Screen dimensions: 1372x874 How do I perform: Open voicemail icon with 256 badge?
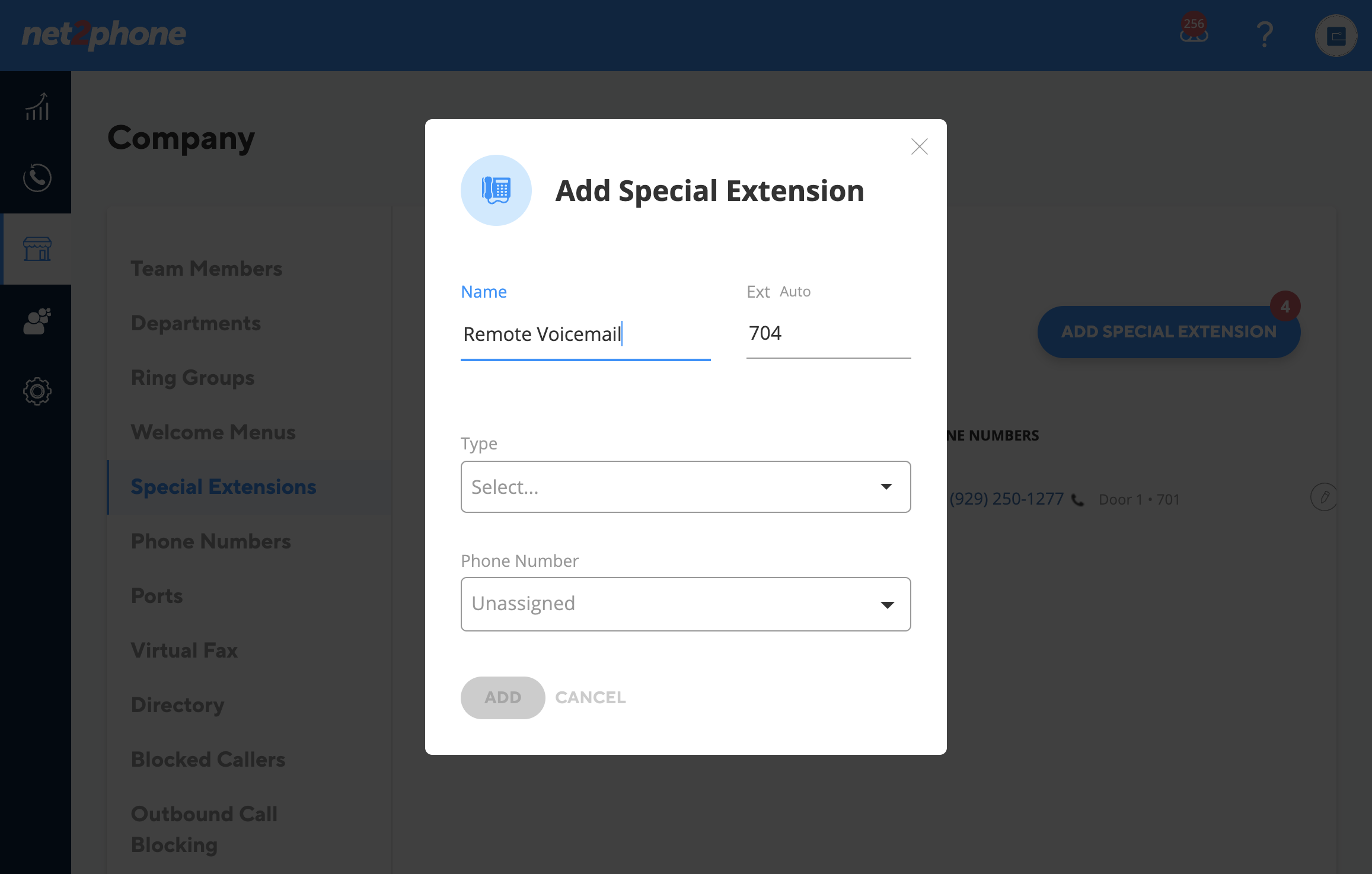(1194, 29)
